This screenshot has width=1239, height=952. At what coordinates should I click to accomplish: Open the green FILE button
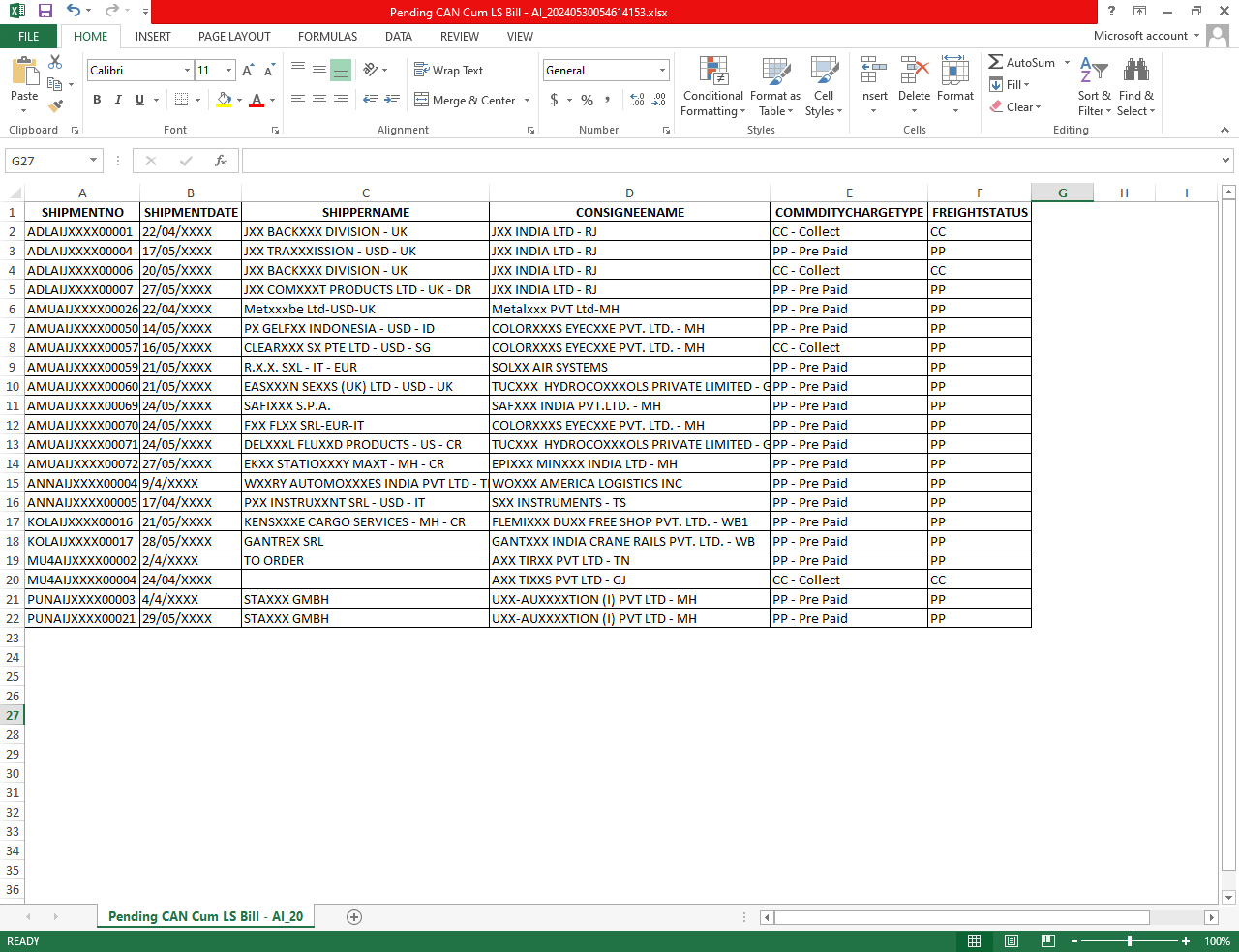click(x=29, y=37)
